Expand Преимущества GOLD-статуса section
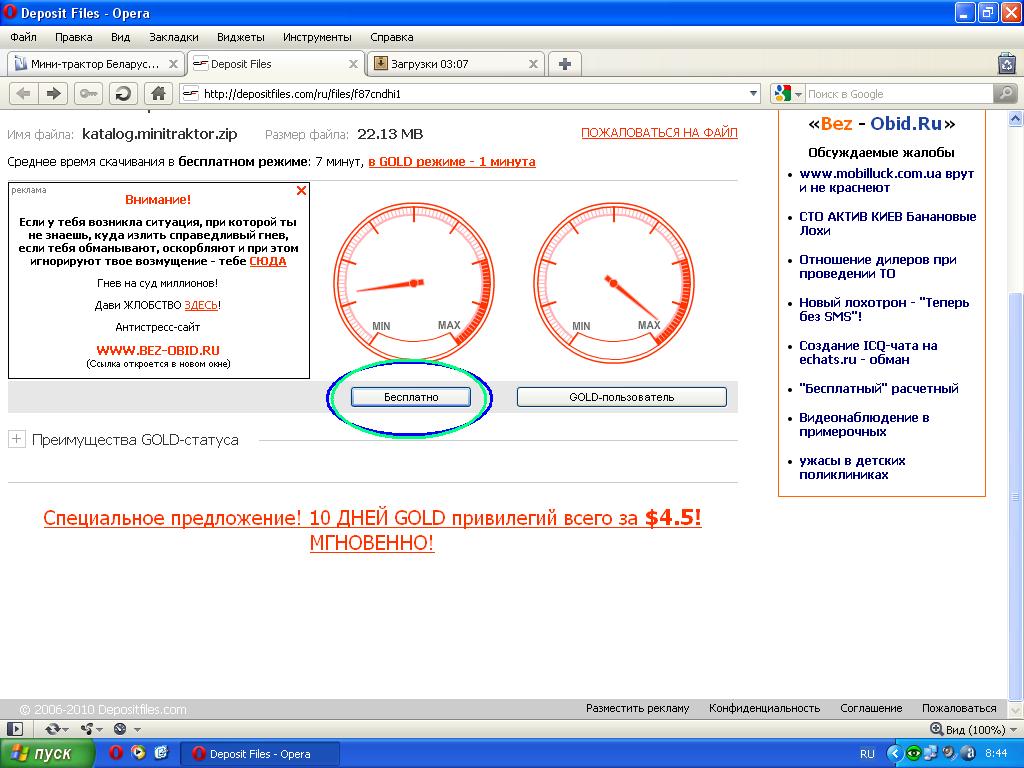 (16, 439)
